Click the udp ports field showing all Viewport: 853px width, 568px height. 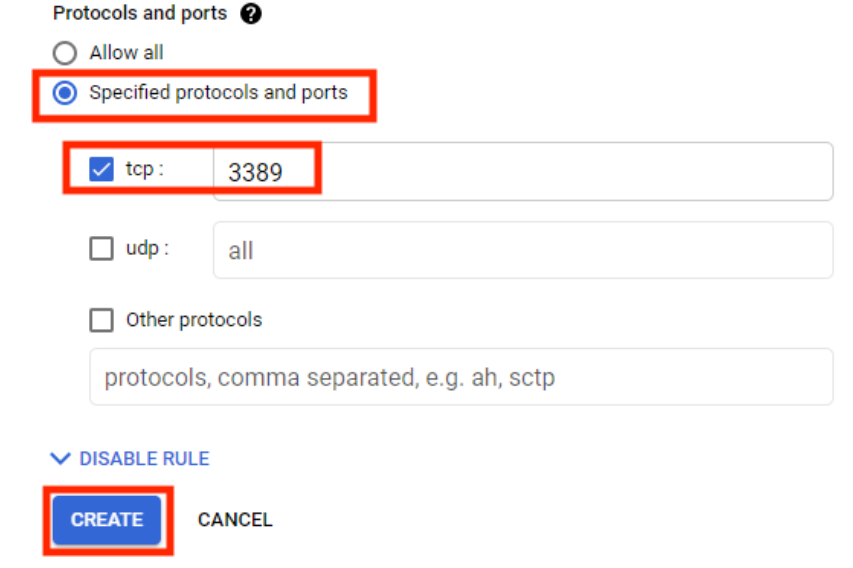click(522, 250)
